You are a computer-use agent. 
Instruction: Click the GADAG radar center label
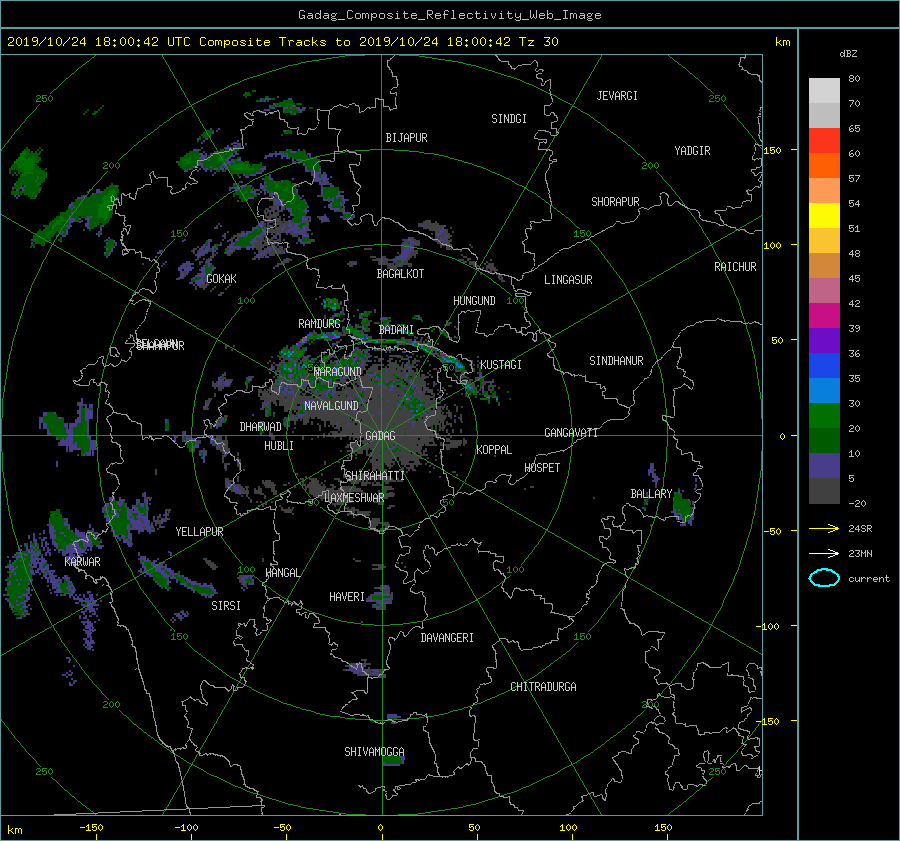[x=380, y=436]
